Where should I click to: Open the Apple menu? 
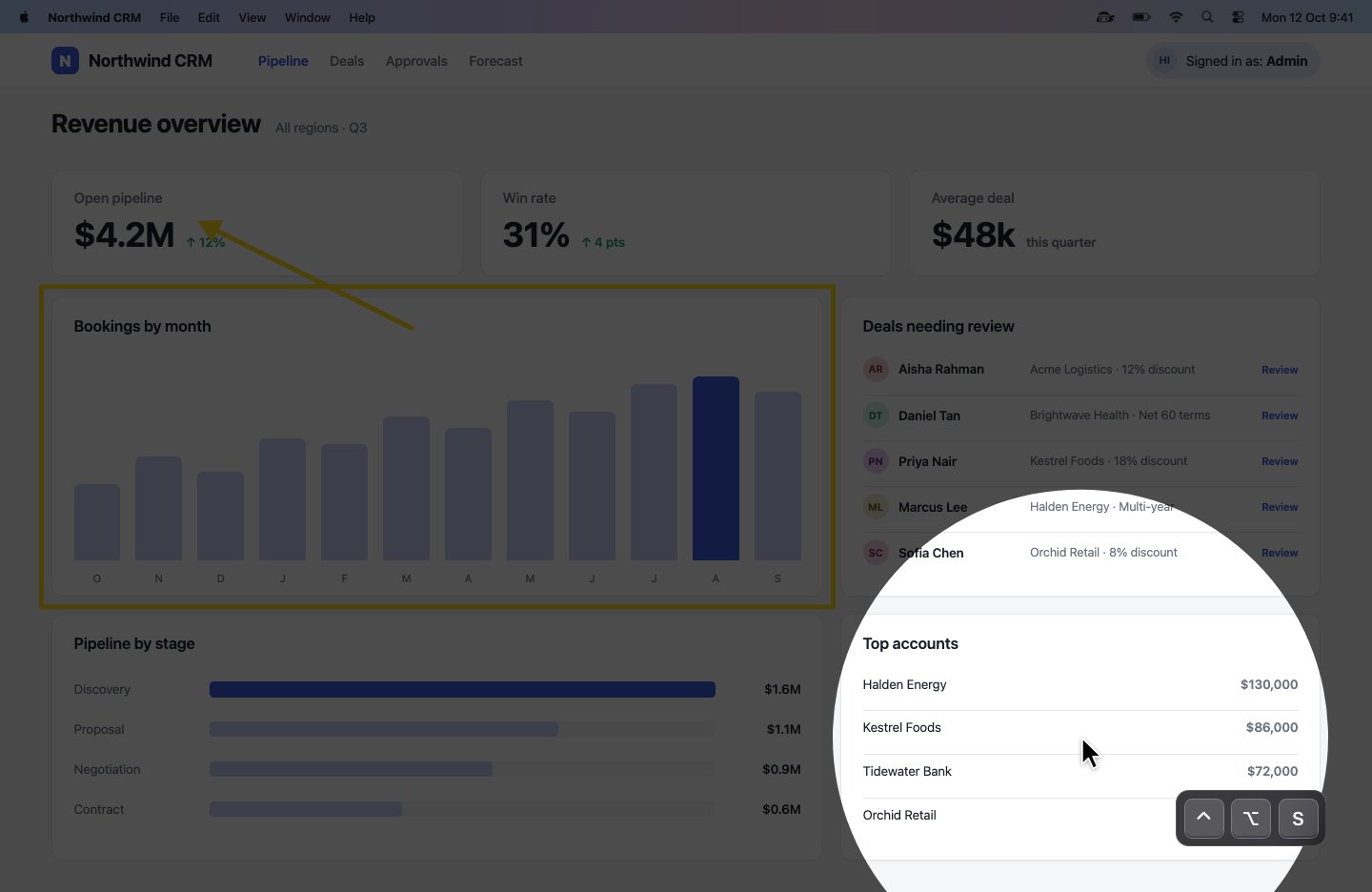24,17
